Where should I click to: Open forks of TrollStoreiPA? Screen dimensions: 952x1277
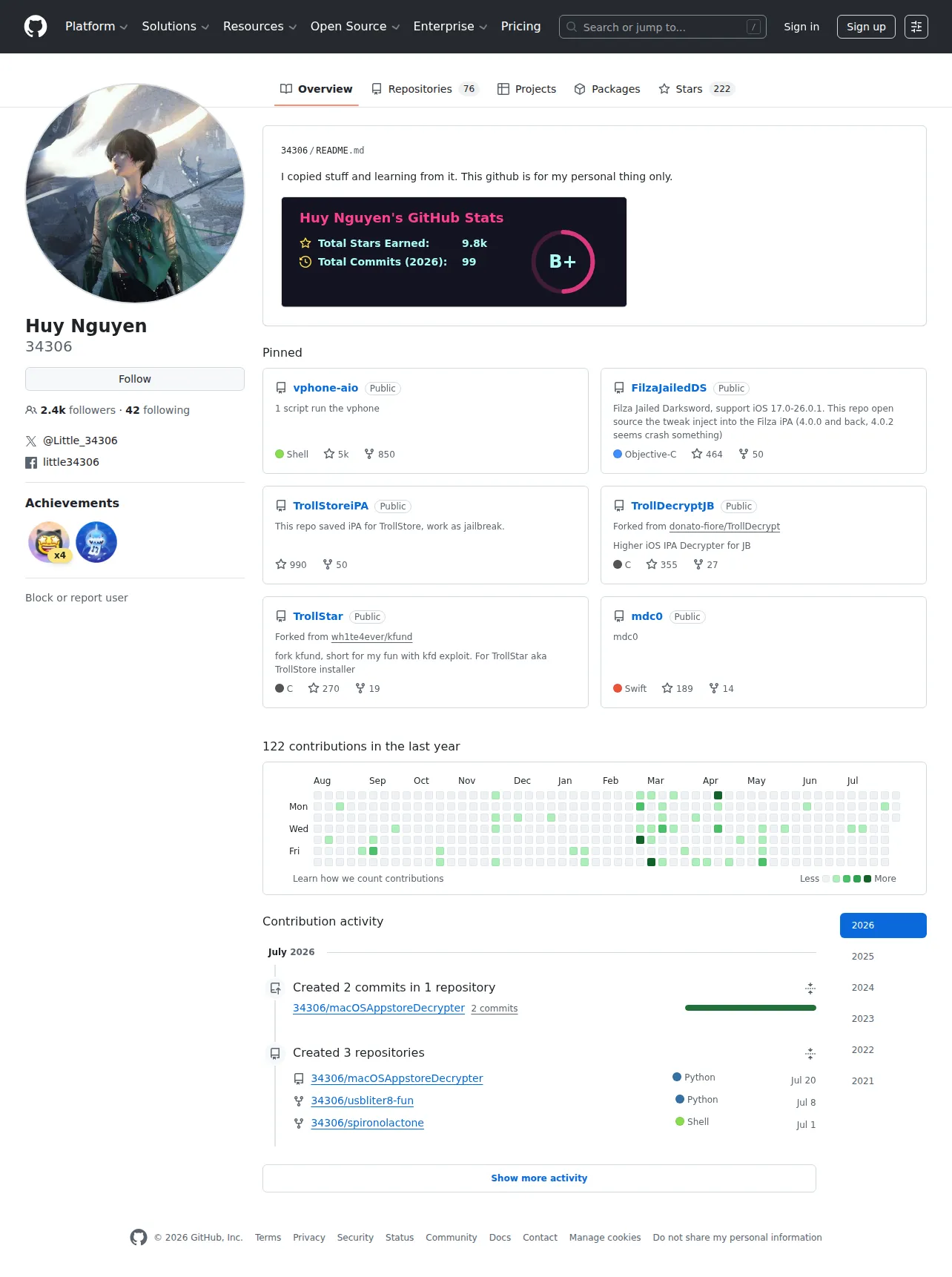335,564
